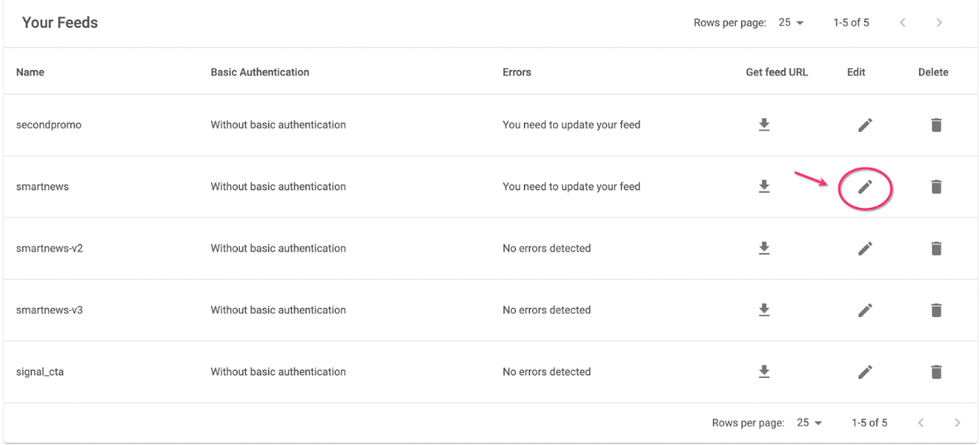Select the smartnews-v3 feed name
The image size is (980, 445).
(49, 310)
